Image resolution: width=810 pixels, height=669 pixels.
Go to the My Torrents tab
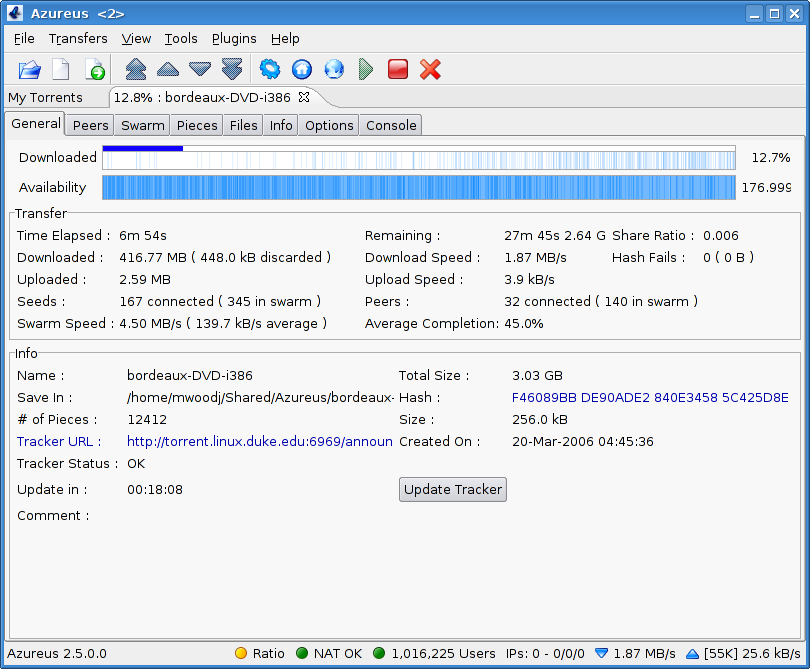click(45, 97)
